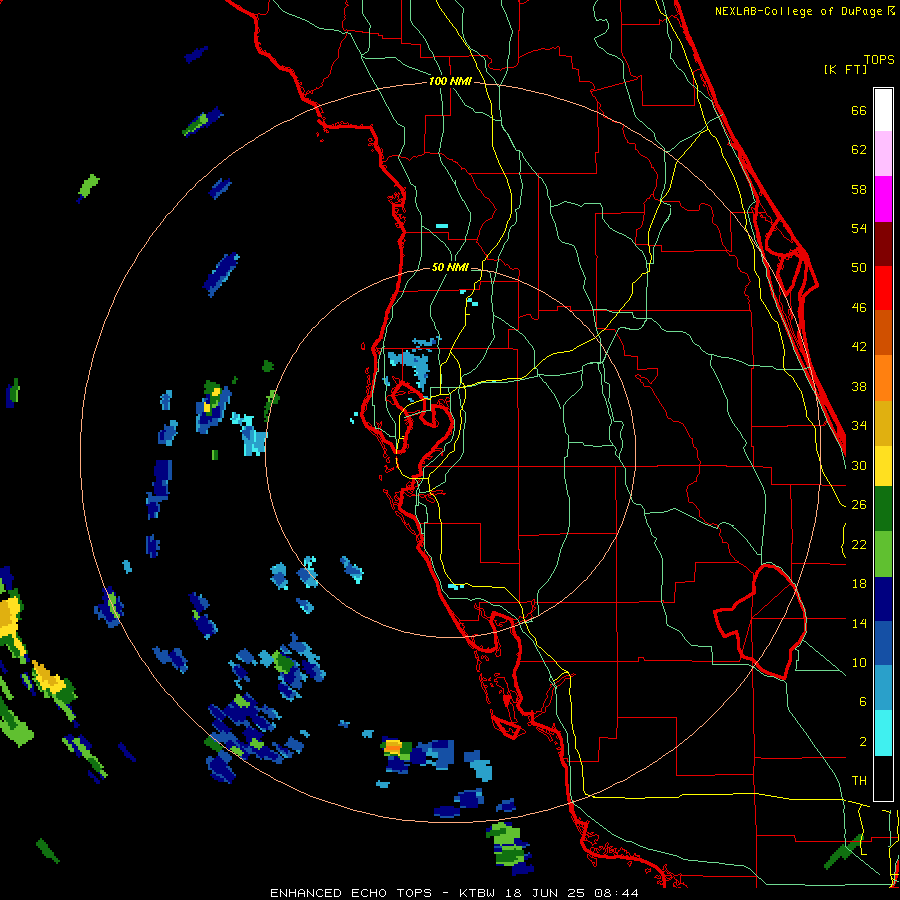Click the legend value "10"

click(859, 663)
